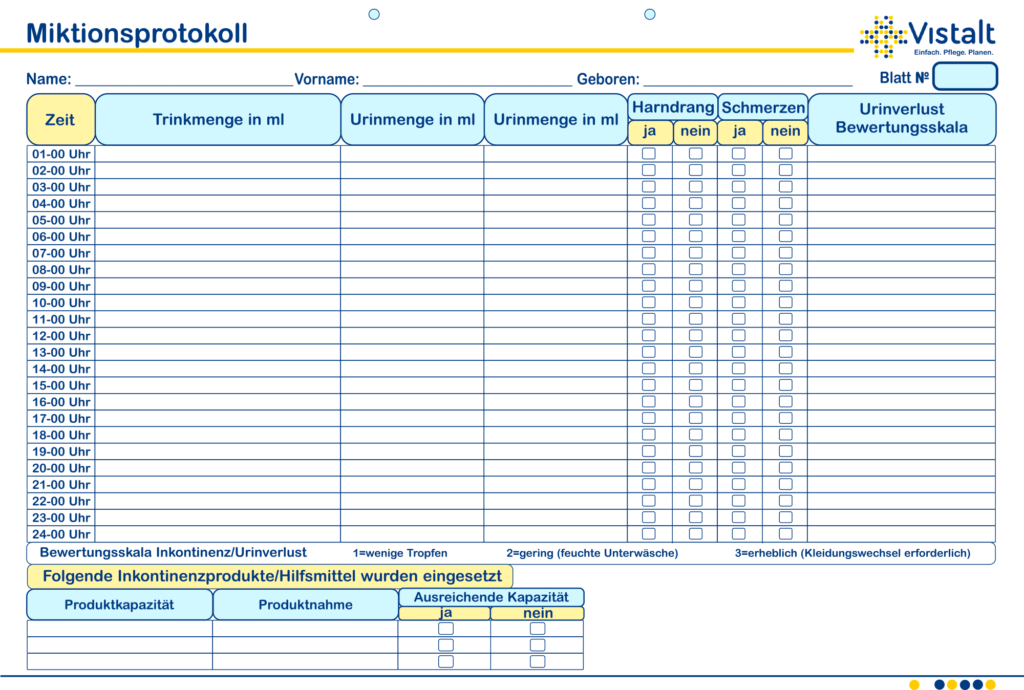The height and width of the screenshot is (690, 1024).
Task: Check Harndrang ja for 01-00 Uhr
Action: [x=649, y=154]
